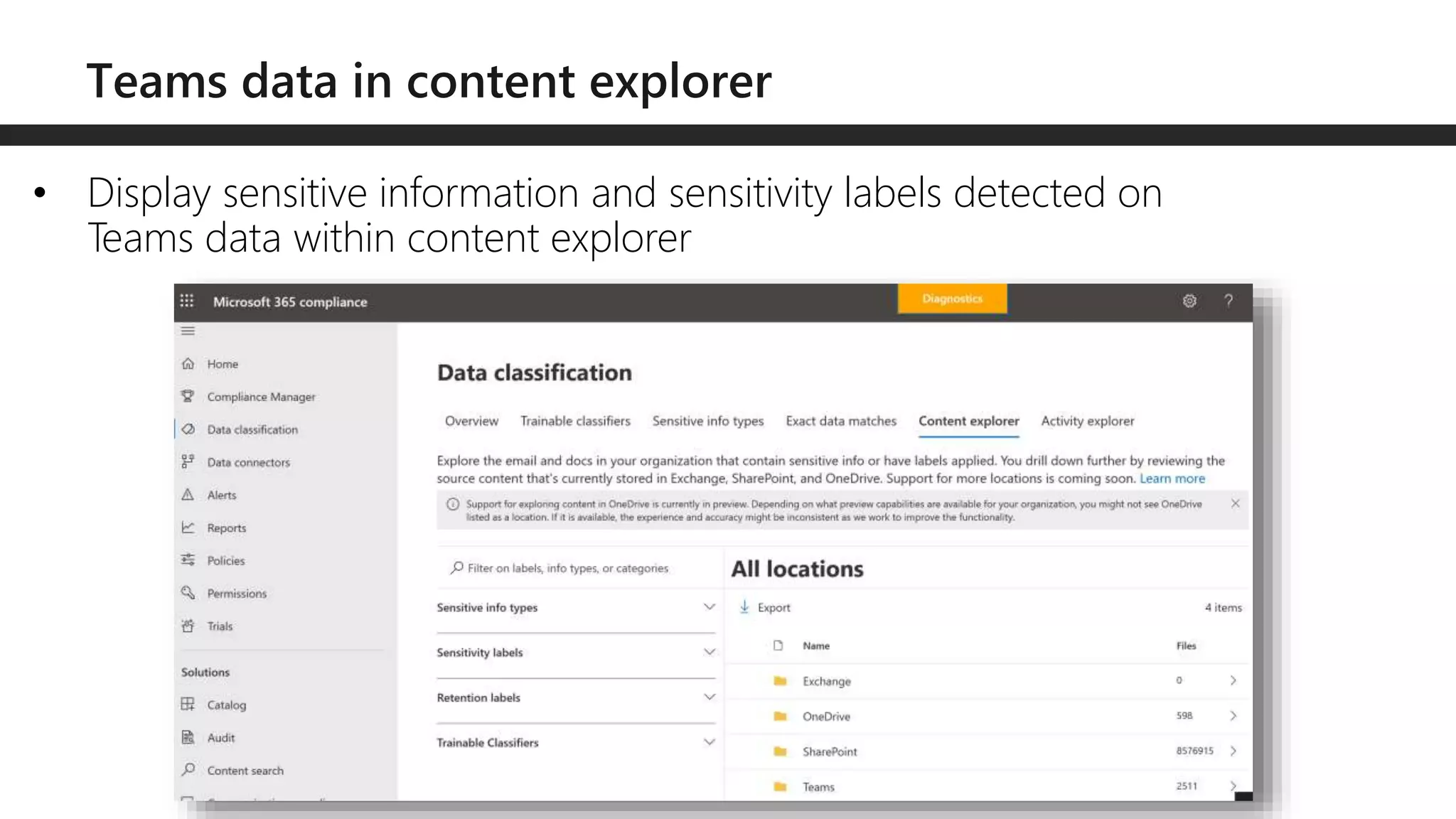Click the Catalog grid icon
The height and width of the screenshot is (819, 1456).
coord(188,705)
